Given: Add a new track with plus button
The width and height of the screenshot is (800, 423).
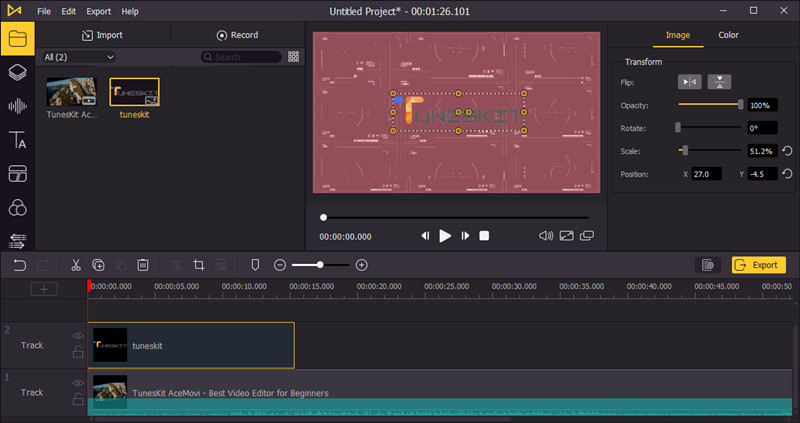Looking at the screenshot, I should (44, 289).
